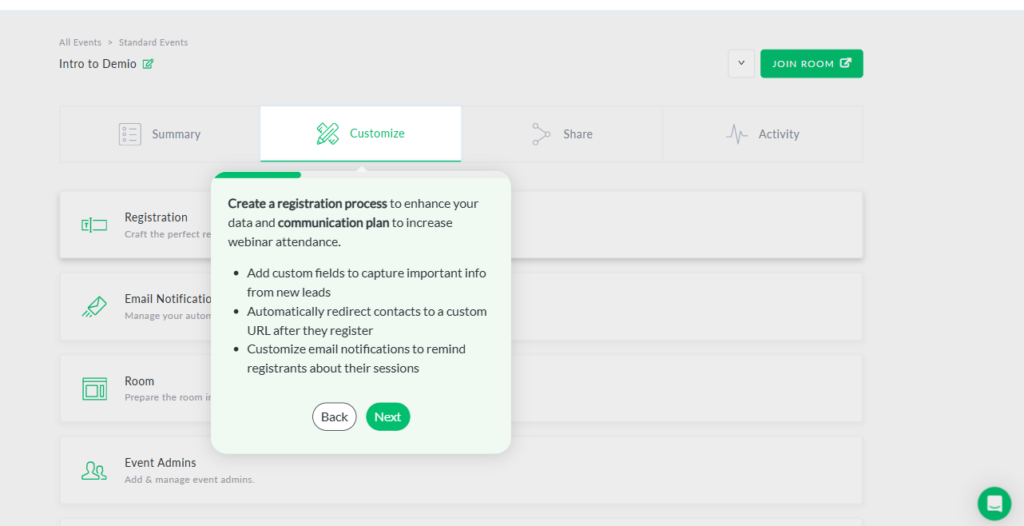Open the Registration settings row
The image size is (1024, 526).
461,225
